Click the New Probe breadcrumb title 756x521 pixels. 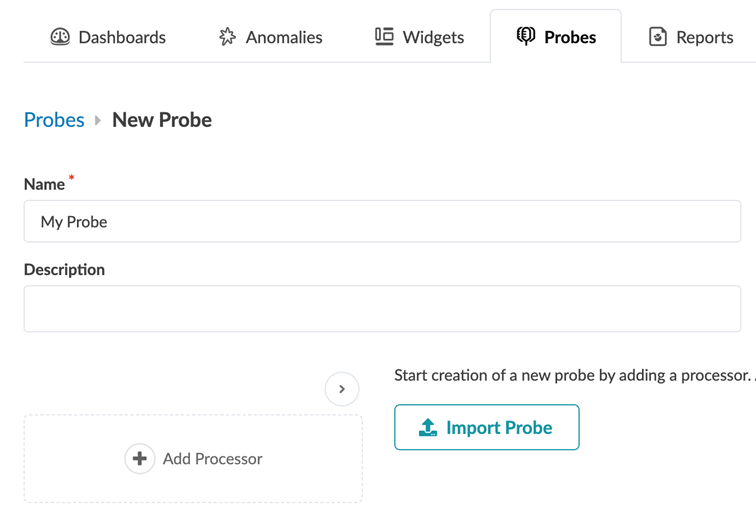[162, 120]
